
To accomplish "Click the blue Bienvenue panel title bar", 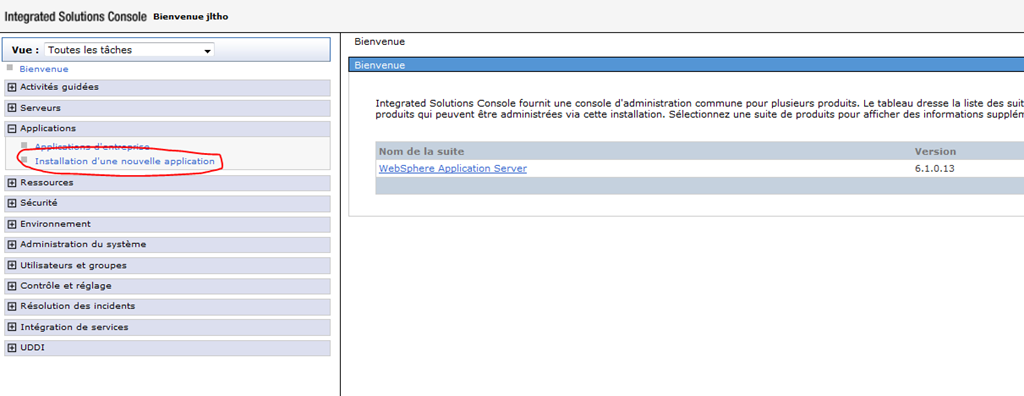I will pyautogui.click(x=686, y=65).
